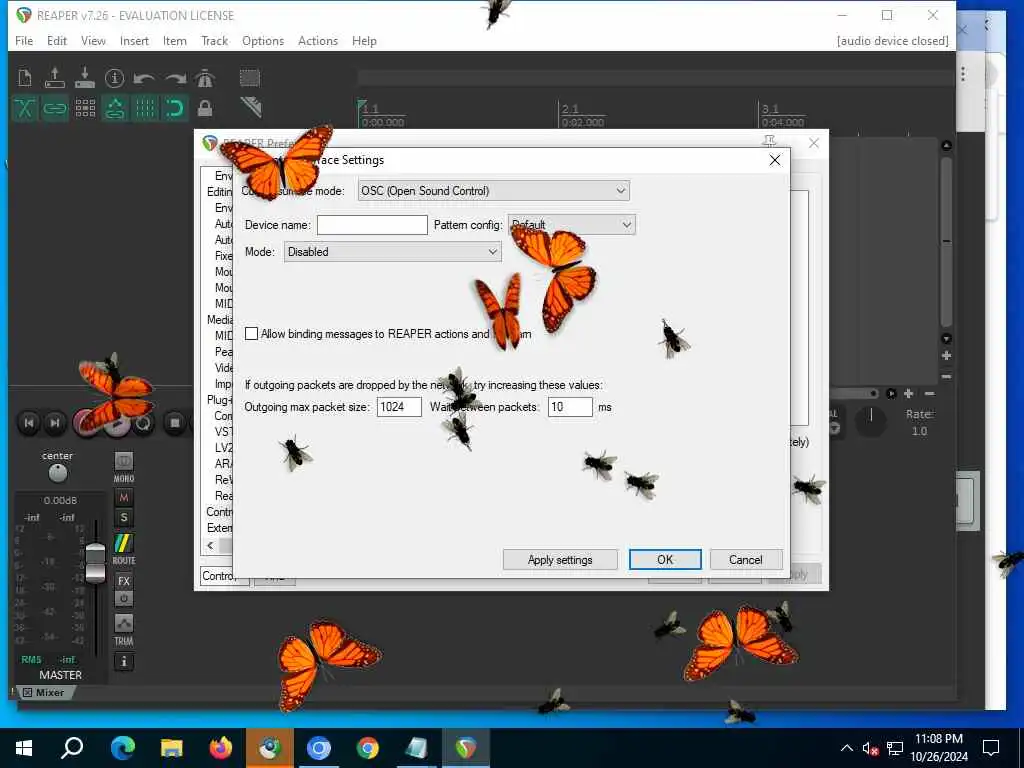
Task: Open the Actions menu
Action: (x=318, y=40)
